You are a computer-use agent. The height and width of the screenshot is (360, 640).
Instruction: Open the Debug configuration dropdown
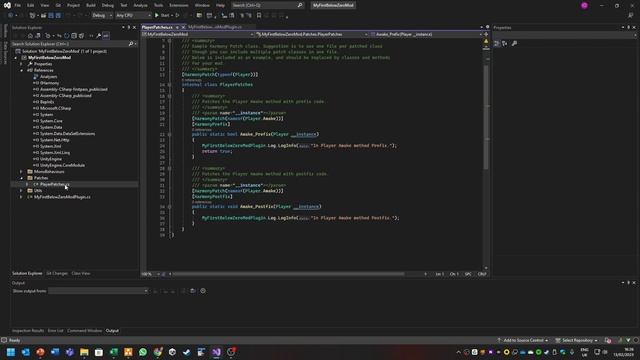pos(102,16)
